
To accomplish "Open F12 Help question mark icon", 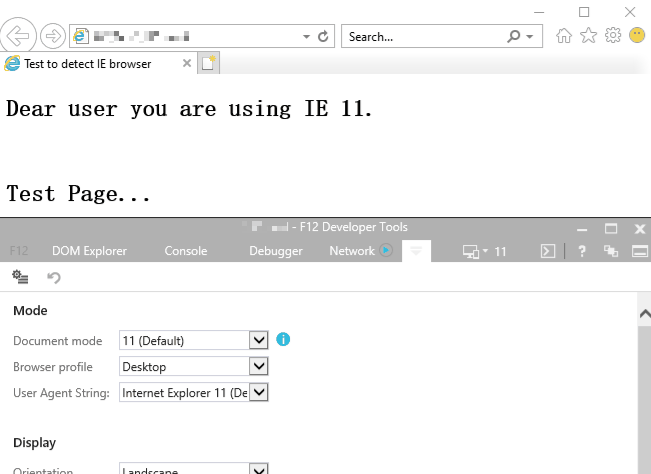I will coord(582,251).
